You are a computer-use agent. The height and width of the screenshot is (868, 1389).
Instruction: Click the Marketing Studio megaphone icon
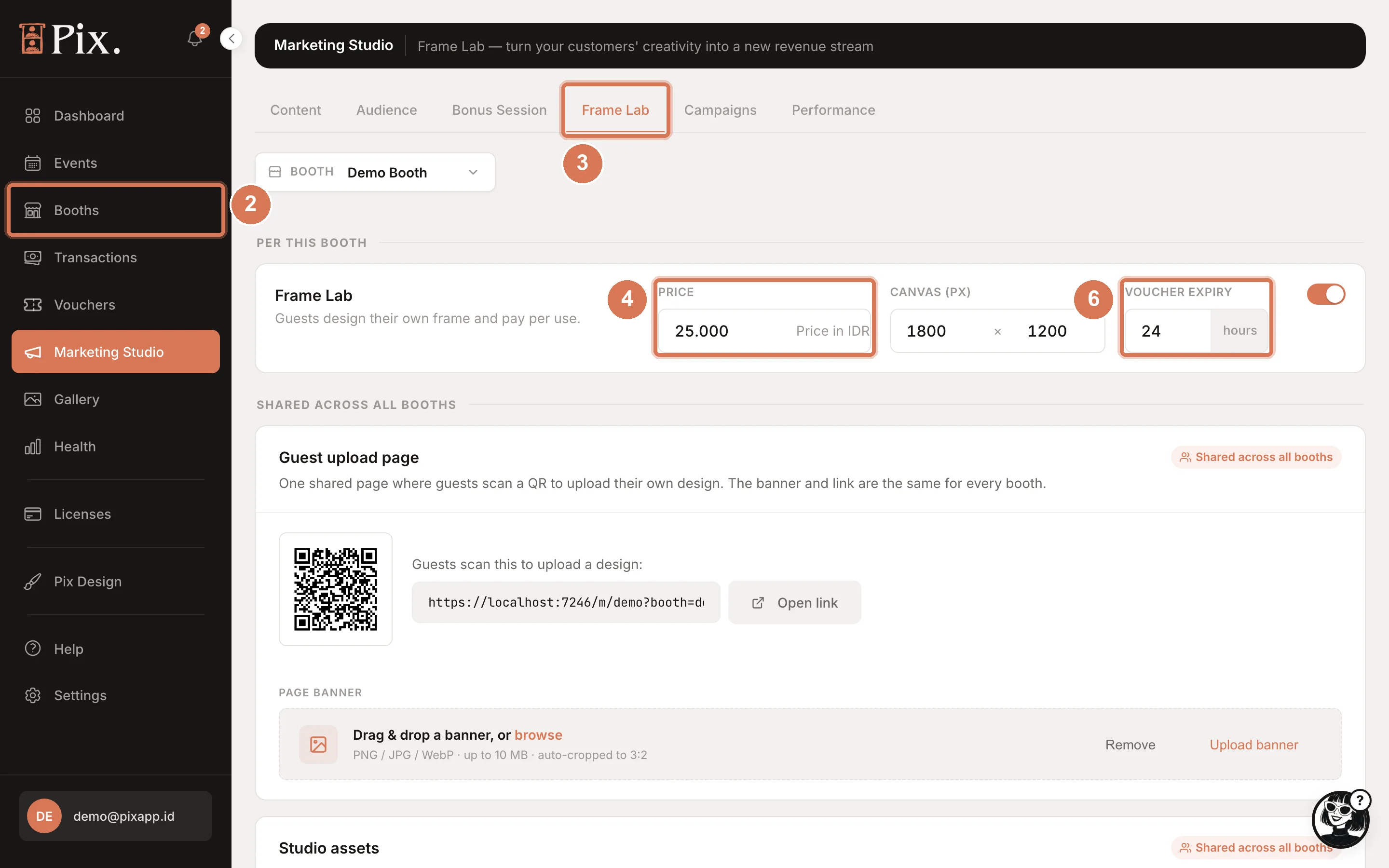[33, 352]
